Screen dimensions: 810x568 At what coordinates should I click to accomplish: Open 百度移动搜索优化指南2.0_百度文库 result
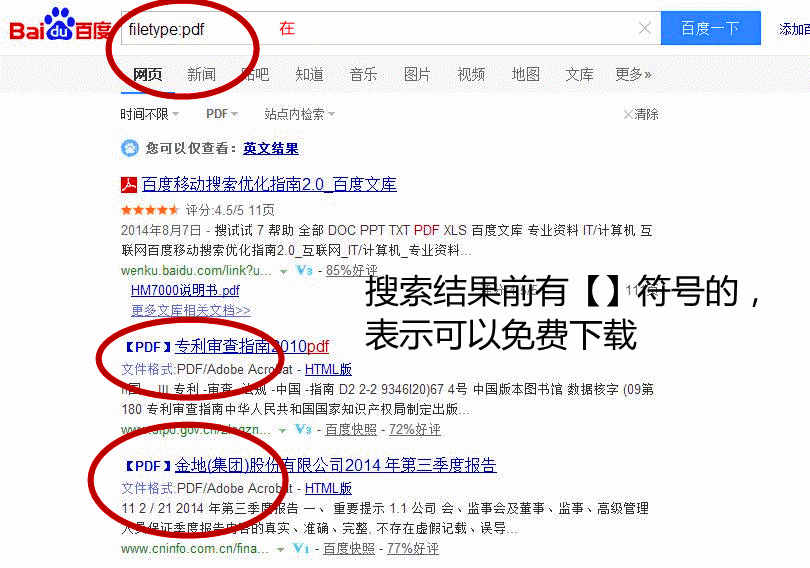pyautogui.click(x=269, y=184)
